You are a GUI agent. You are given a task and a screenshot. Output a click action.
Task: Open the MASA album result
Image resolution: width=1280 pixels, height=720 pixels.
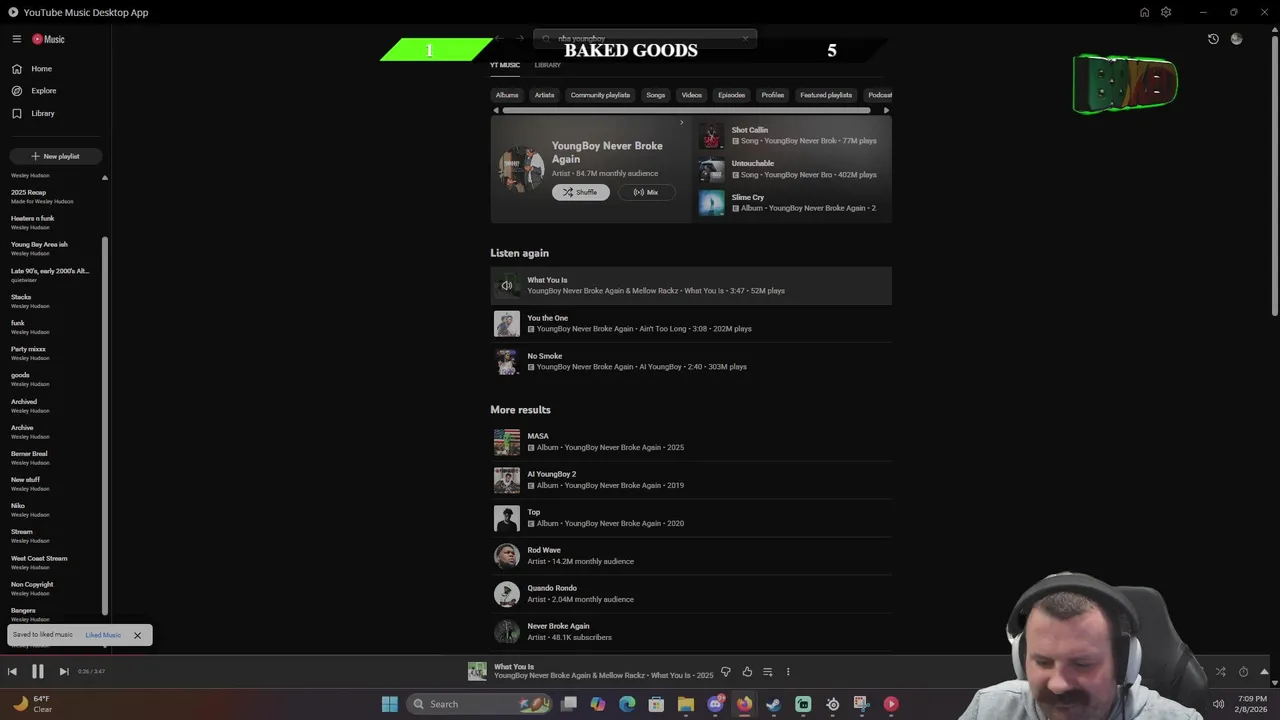tap(691, 442)
